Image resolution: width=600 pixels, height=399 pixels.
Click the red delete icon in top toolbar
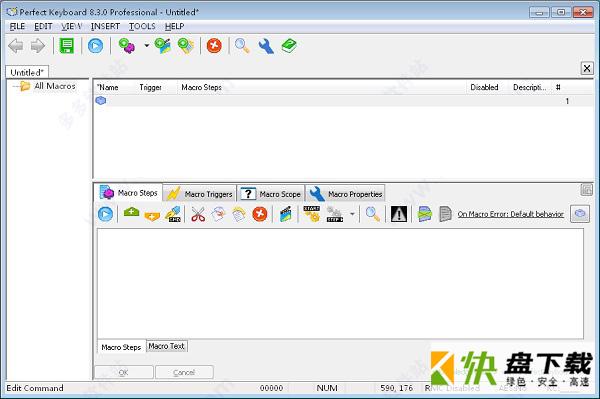tap(214, 46)
